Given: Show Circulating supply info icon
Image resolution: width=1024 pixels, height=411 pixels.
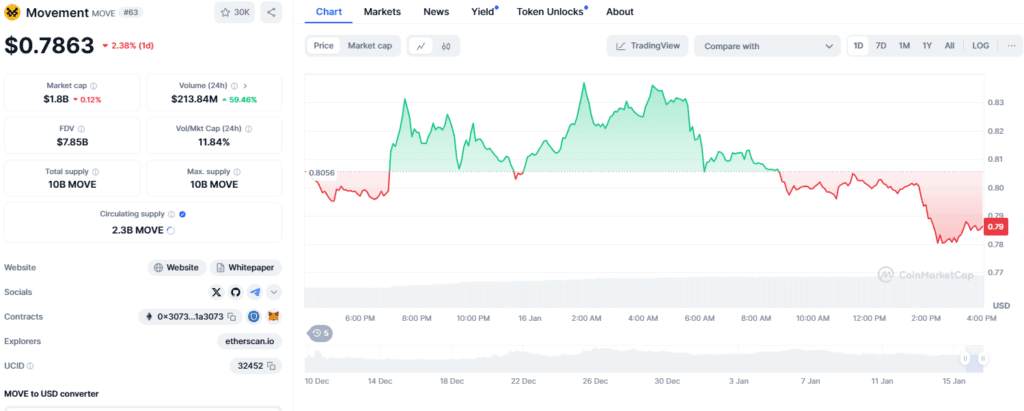Looking at the screenshot, I should pos(172,214).
